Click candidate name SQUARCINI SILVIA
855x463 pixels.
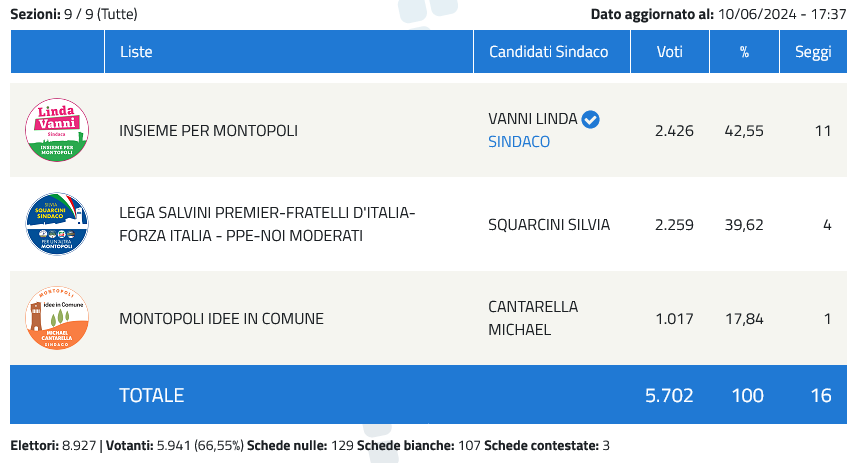(549, 225)
